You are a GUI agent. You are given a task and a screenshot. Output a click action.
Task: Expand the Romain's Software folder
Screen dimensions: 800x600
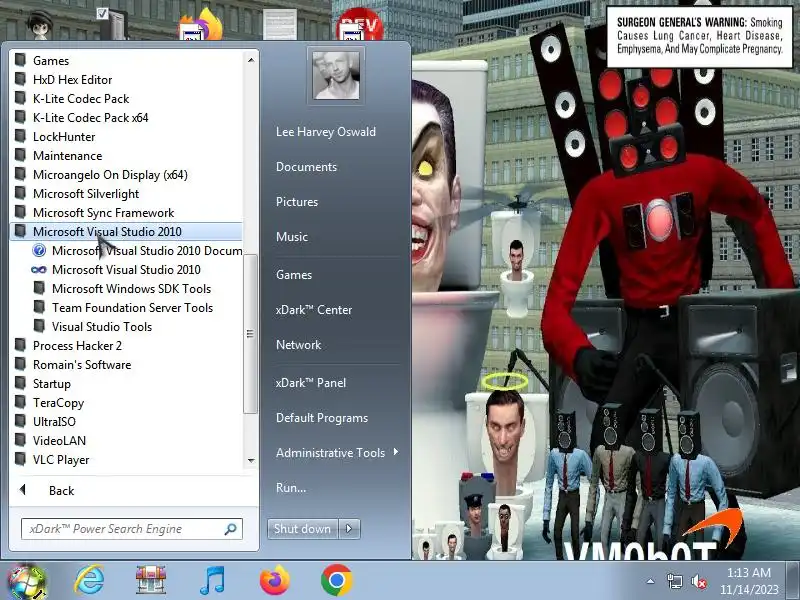[126, 365]
